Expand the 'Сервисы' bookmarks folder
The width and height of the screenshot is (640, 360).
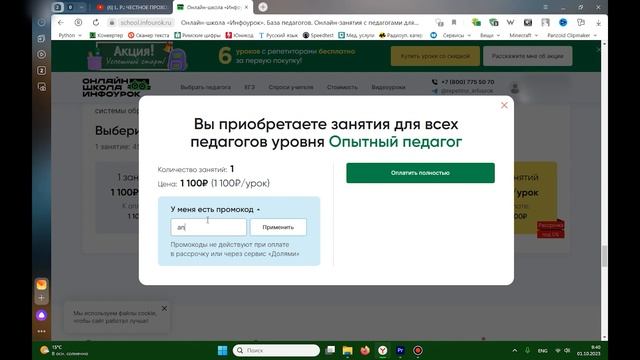coord(456,36)
